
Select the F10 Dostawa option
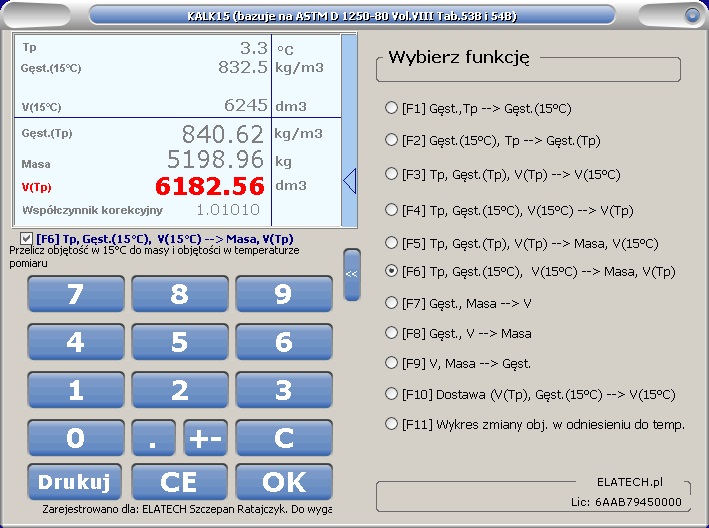[530, 394]
